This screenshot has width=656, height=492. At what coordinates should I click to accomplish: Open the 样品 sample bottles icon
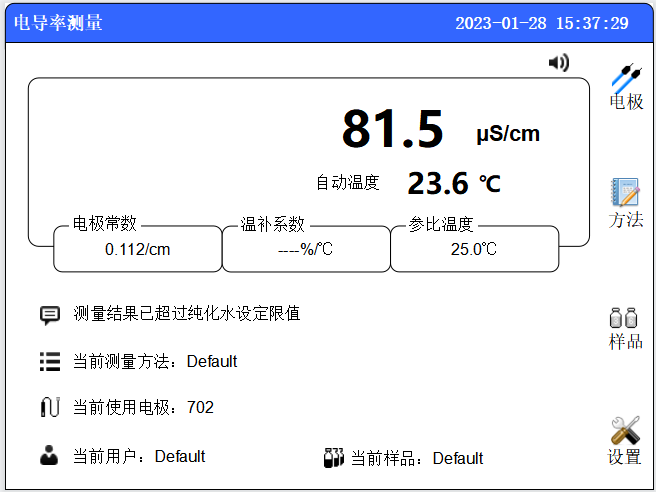625,329
